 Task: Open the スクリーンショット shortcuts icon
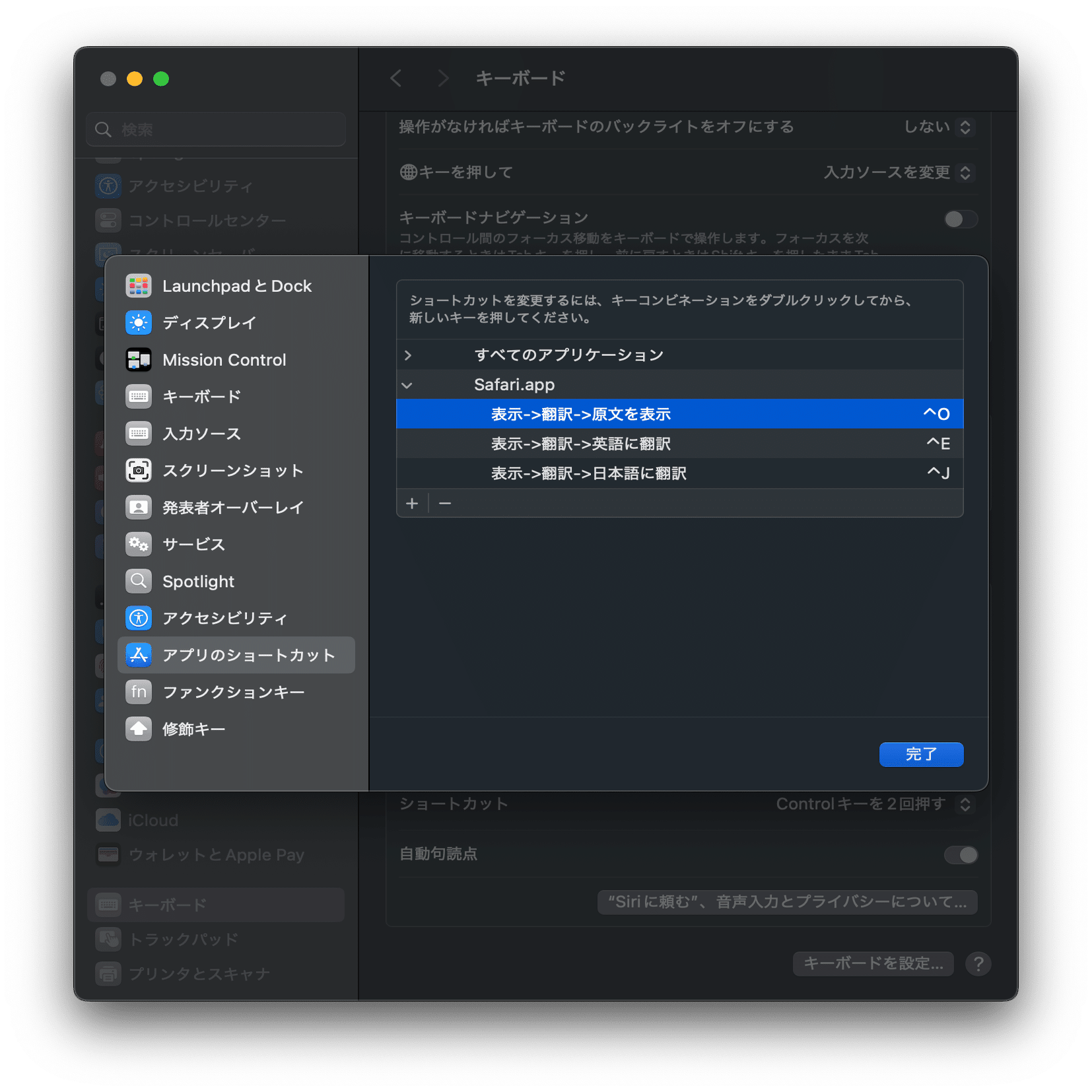[139, 470]
